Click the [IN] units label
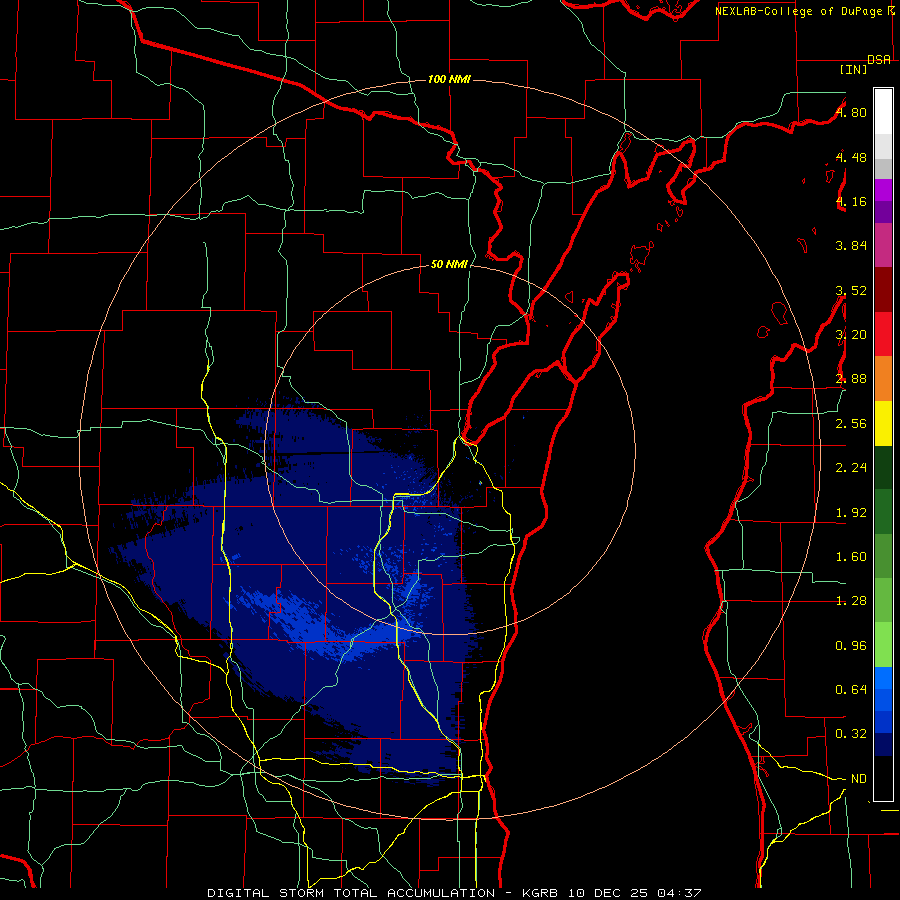Image resolution: width=900 pixels, height=900 pixels. [x=854, y=69]
